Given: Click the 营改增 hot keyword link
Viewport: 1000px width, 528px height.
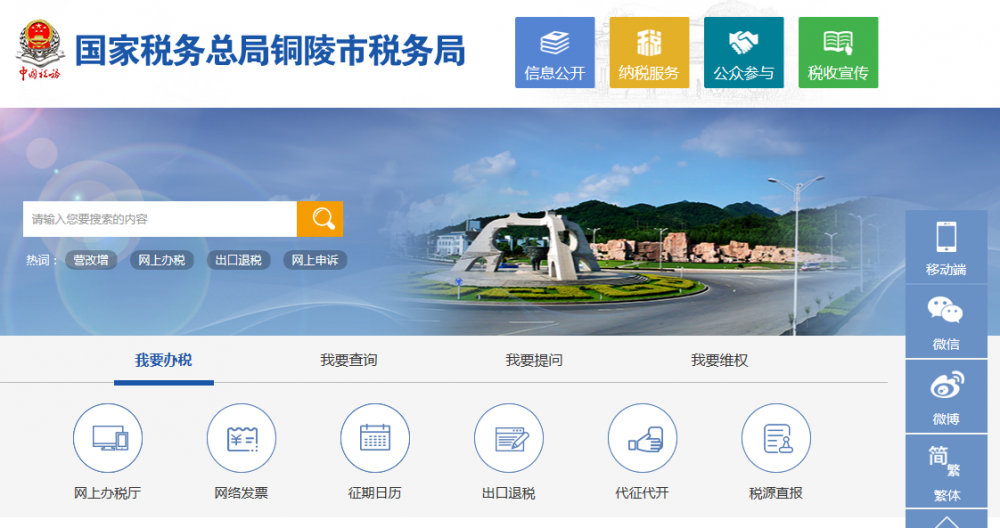Looking at the screenshot, I should (92, 260).
